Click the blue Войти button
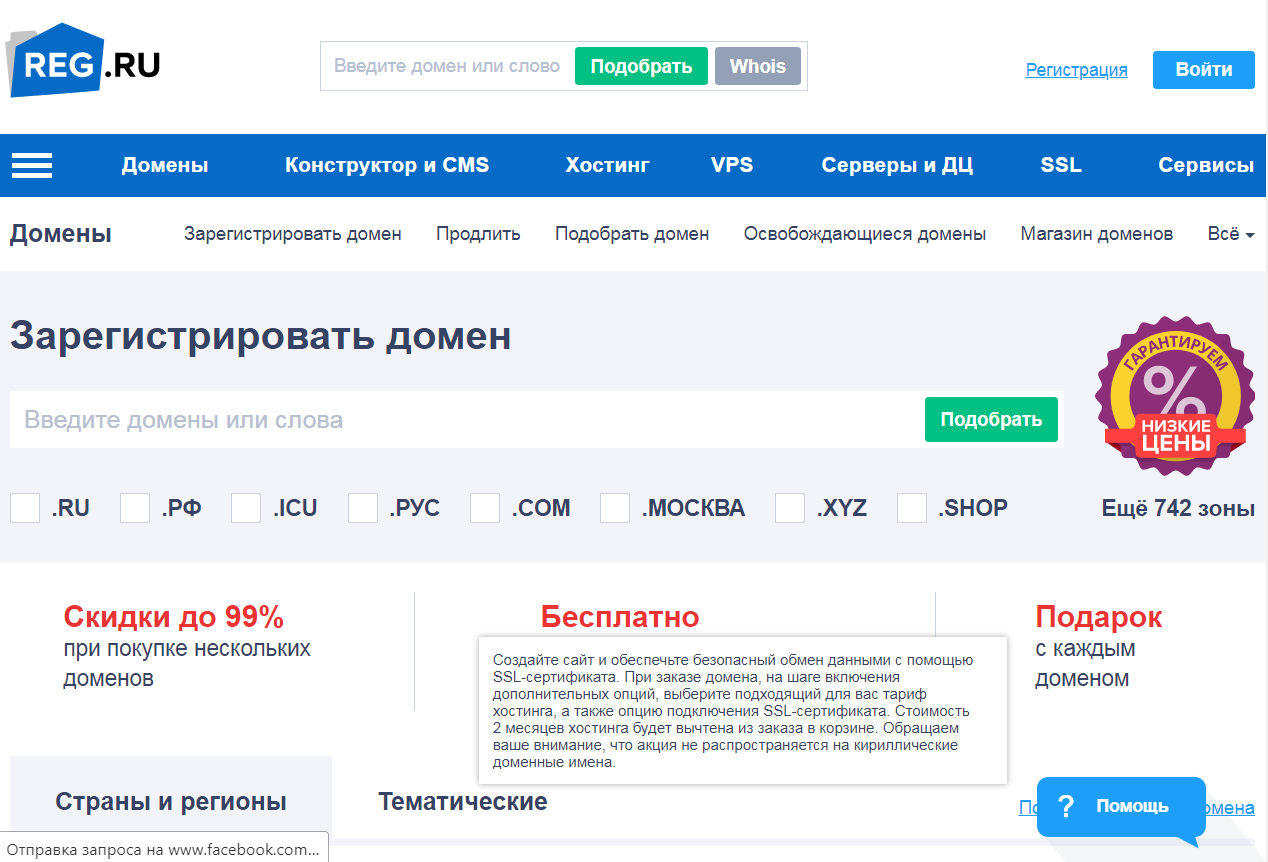Screen dimensions: 1268x862 pos(1203,70)
